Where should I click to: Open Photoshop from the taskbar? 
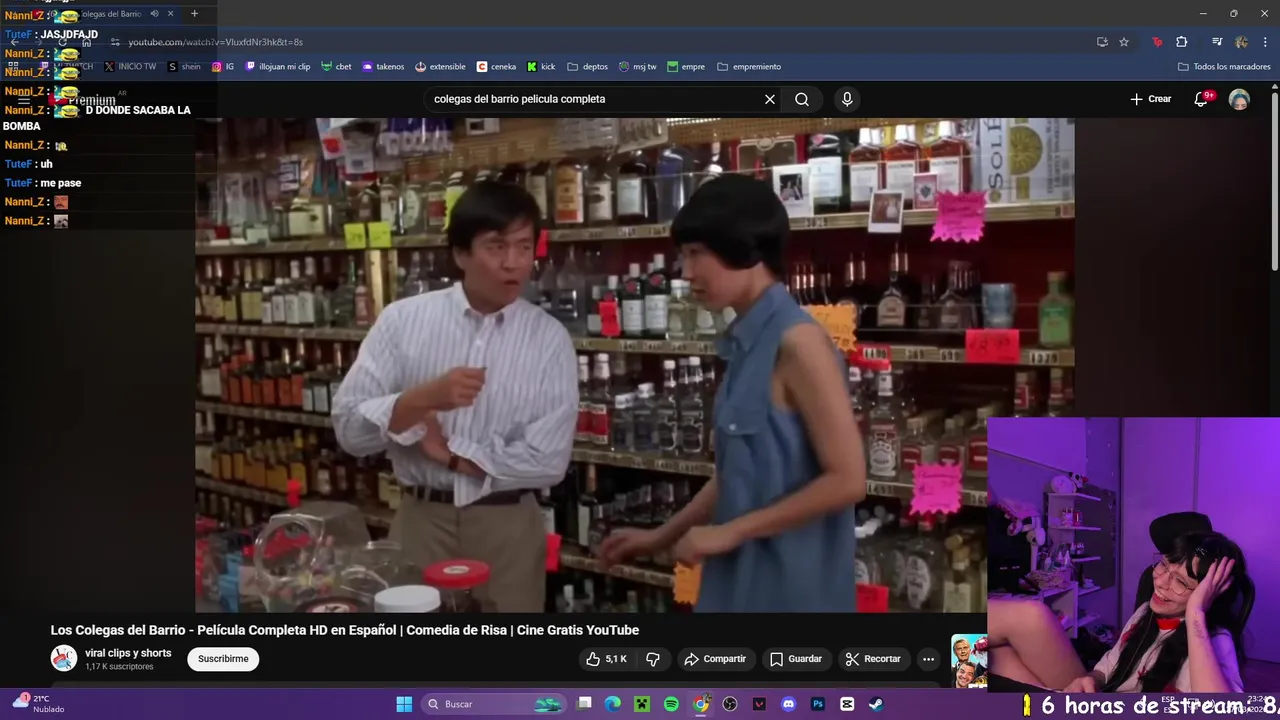tap(818, 704)
